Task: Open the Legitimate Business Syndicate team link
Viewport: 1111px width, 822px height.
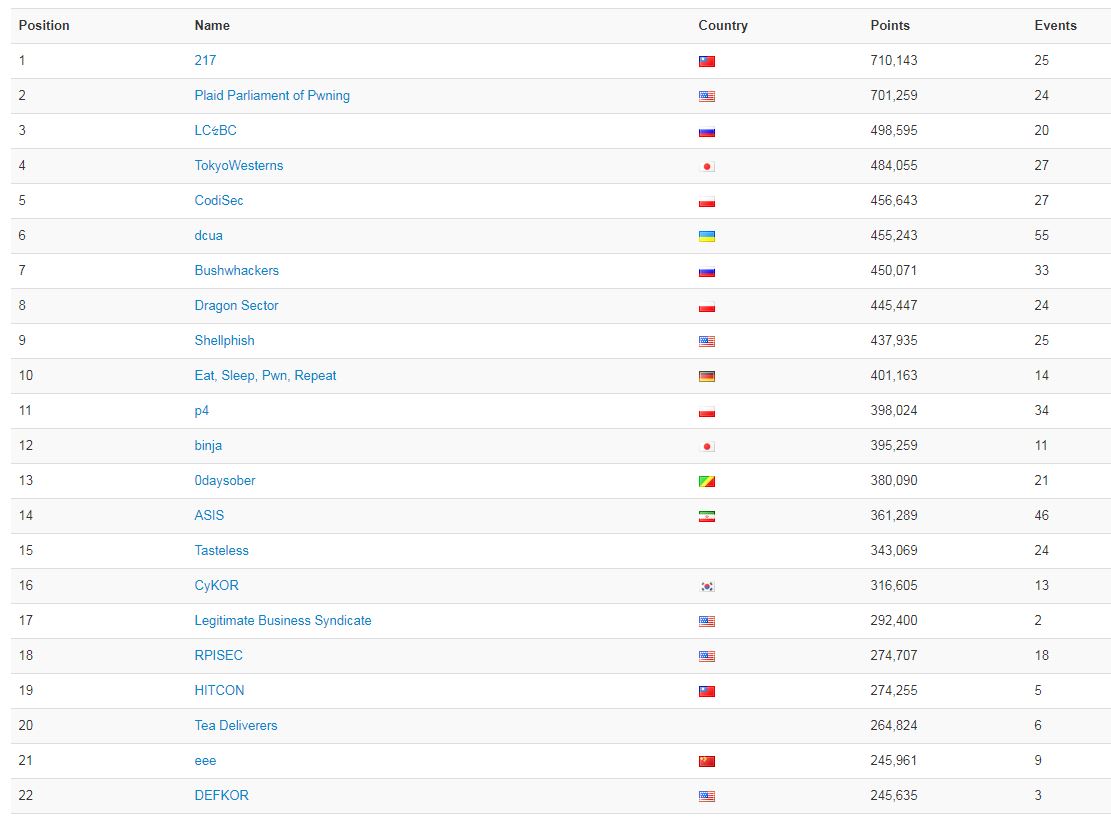Action: click(282, 620)
